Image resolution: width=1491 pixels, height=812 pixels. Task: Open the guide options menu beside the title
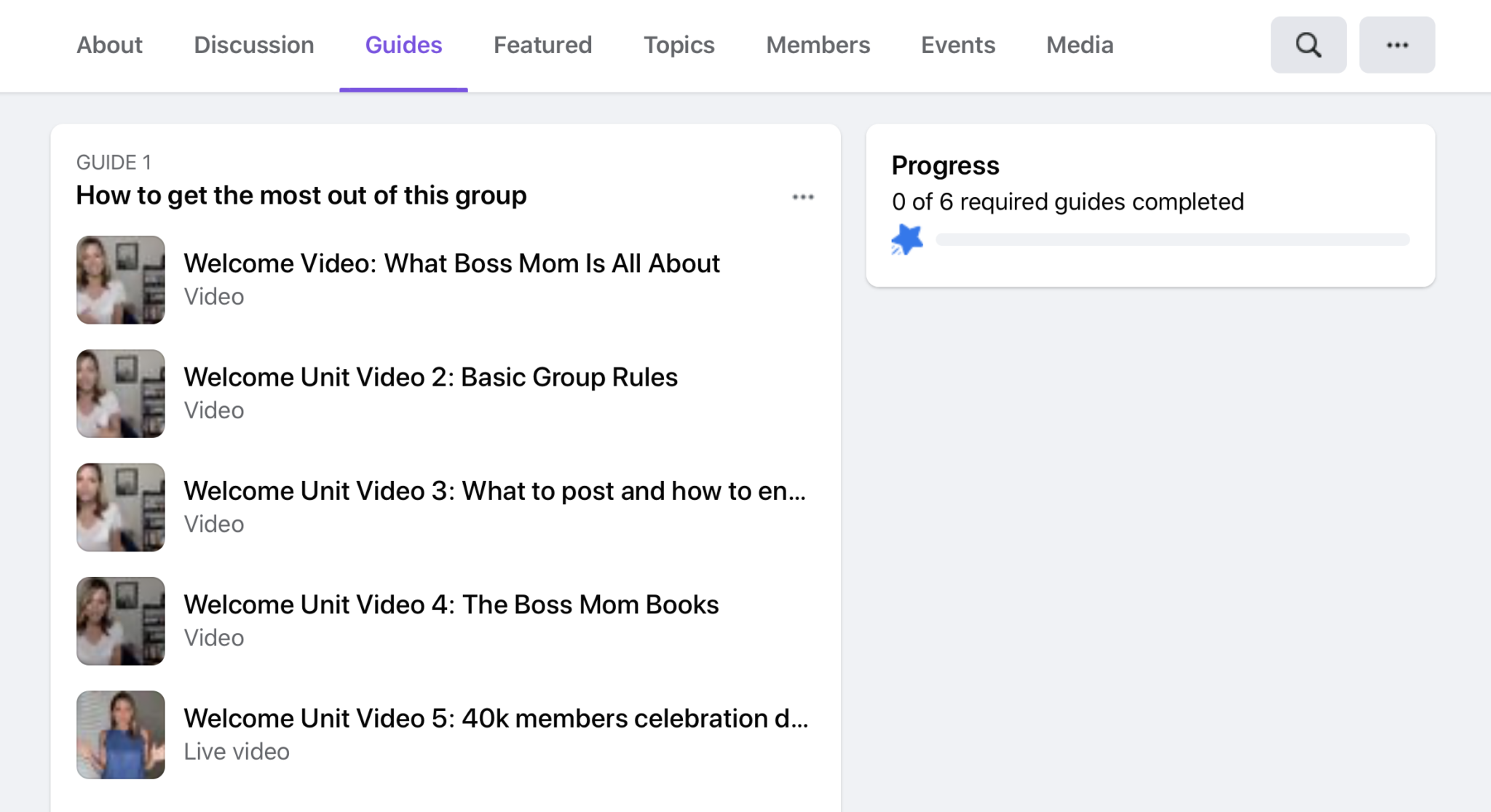(802, 196)
